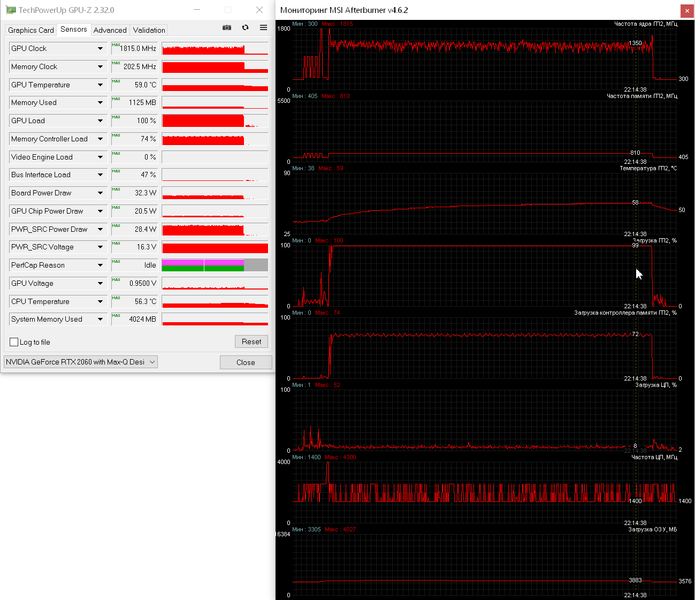Screen dimensions: 695x600
Task: Open the Bus Interface Load dropdown
Action: click(x=100, y=175)
